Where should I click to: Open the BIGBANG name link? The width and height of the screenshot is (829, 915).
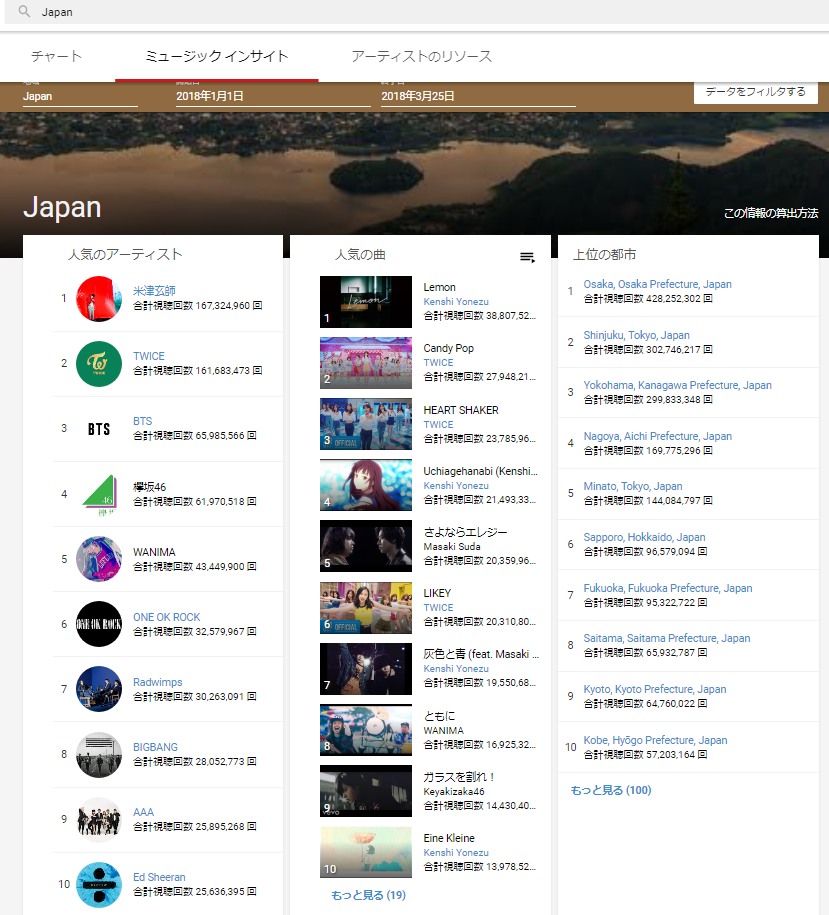pyautogui.click(x=155, y=747)
